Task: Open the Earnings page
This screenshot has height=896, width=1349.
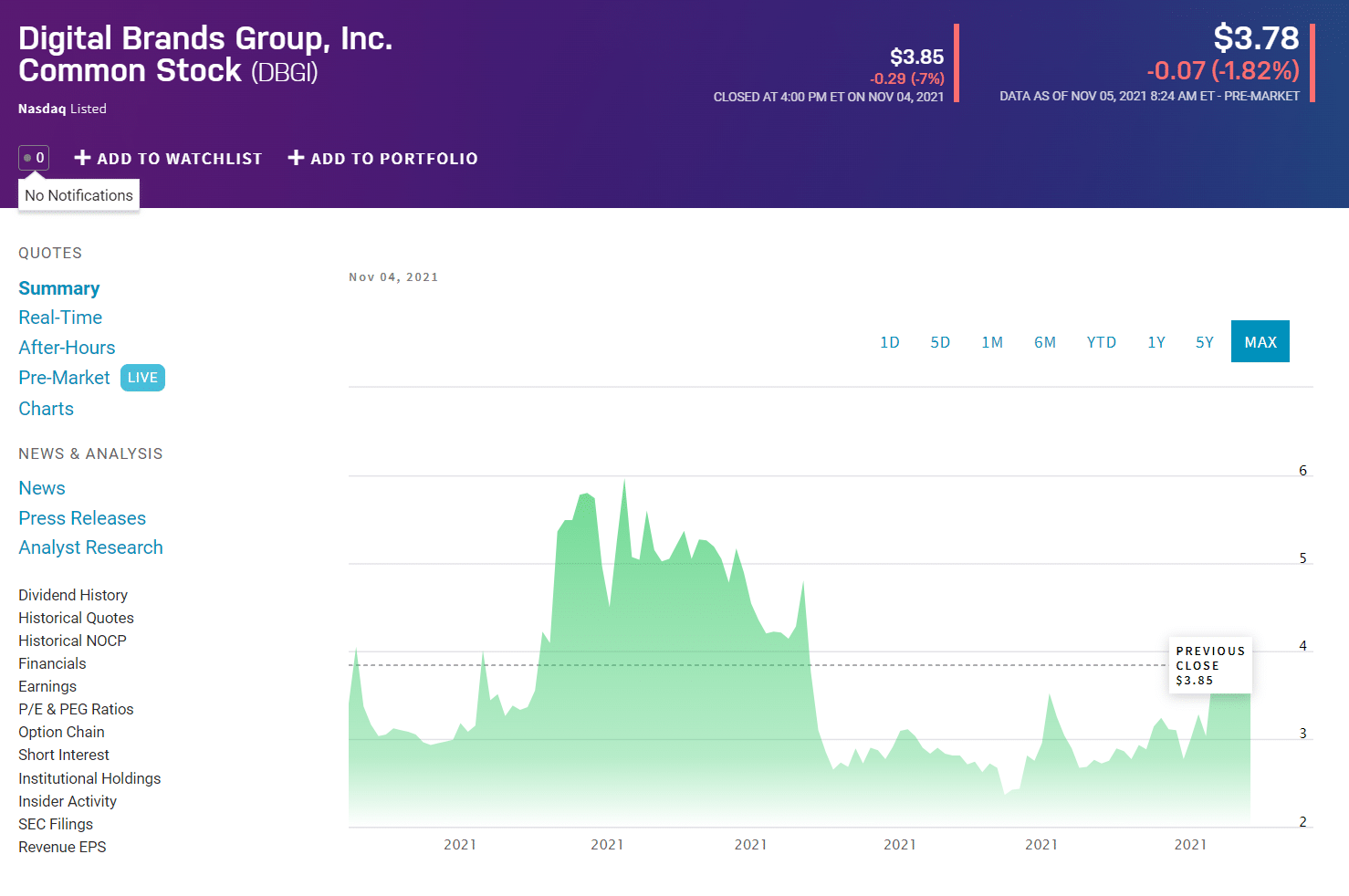Action: [x=47, y=686]
